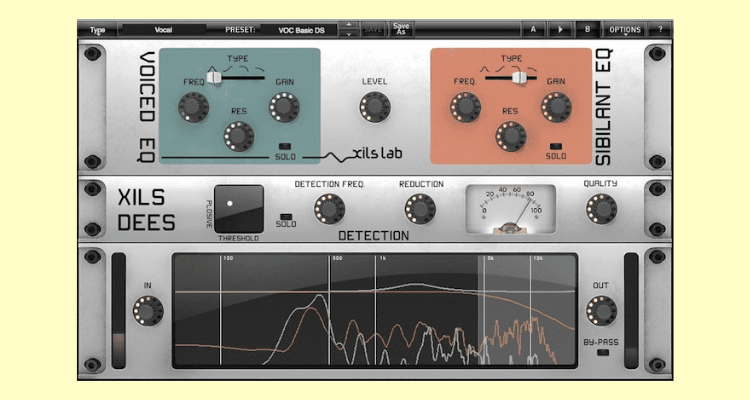750x400 pixels.
Task: Click the Sibilant EQ type slider handle
Action: click(518, 78)
